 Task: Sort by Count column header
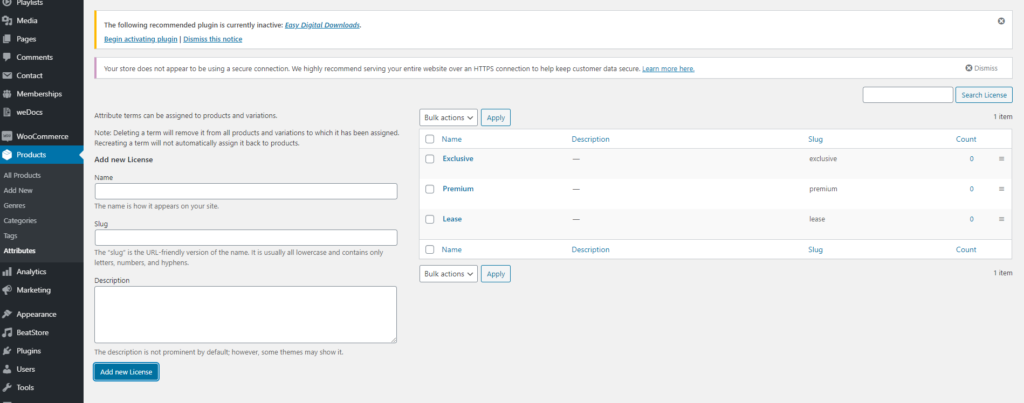[x=966, y=139]
